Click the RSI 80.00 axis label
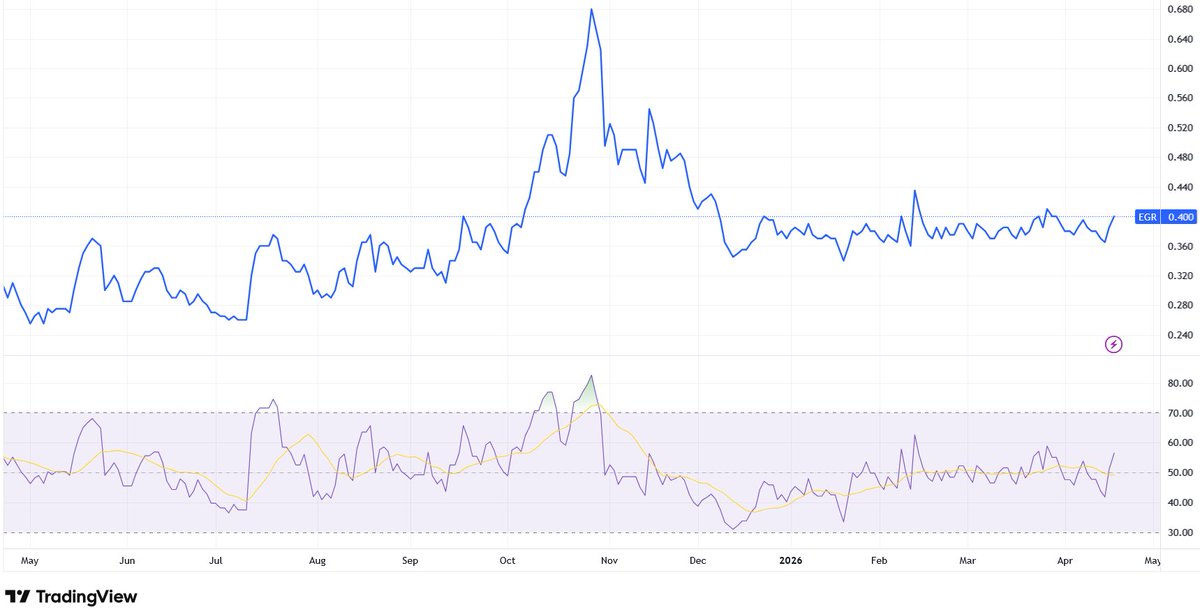The height and width of the screenshot is (612, 1200). click(x=1180, y=383)
